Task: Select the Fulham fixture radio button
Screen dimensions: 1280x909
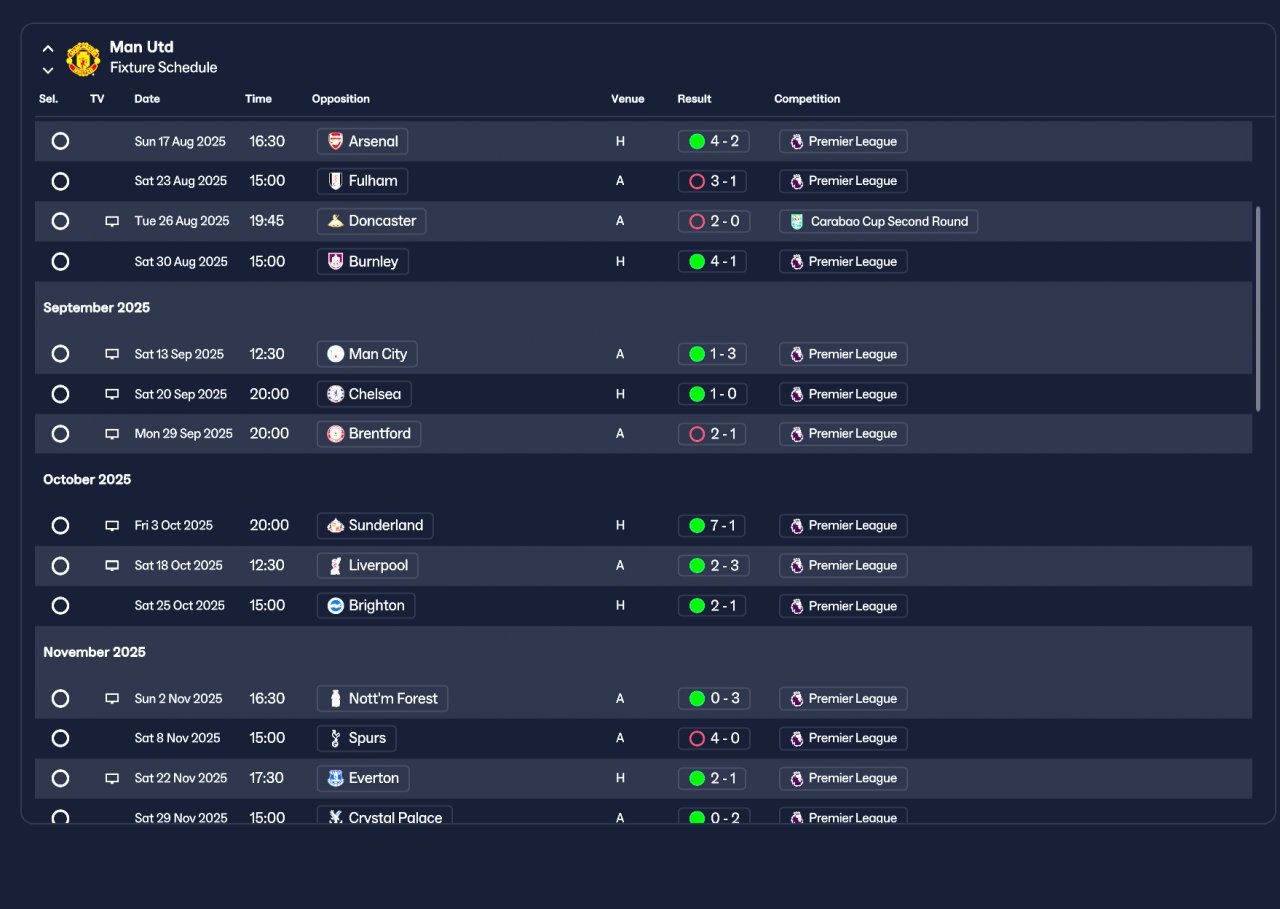Action: (60, 181)
